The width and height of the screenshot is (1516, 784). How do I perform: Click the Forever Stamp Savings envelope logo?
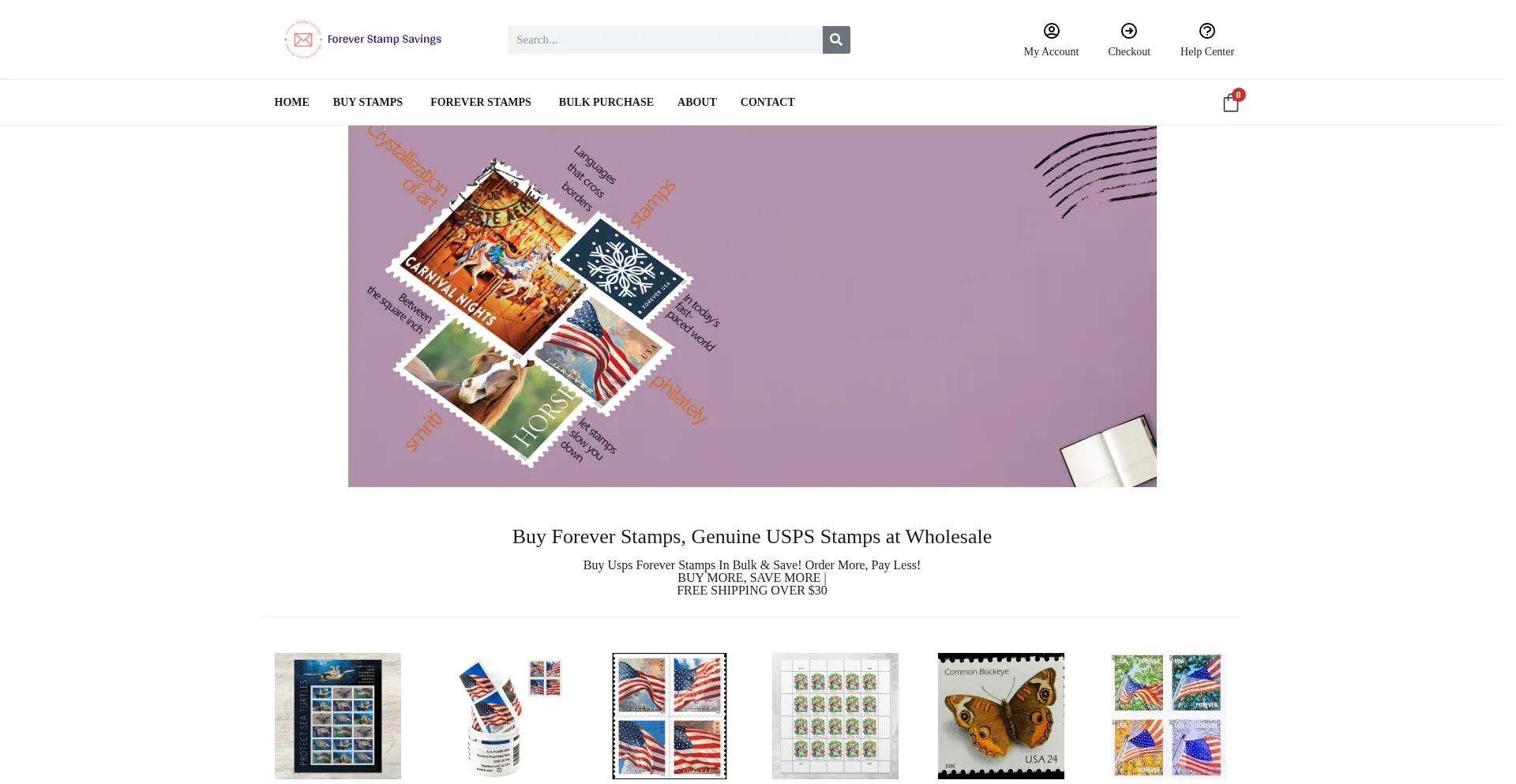(303, 39)
